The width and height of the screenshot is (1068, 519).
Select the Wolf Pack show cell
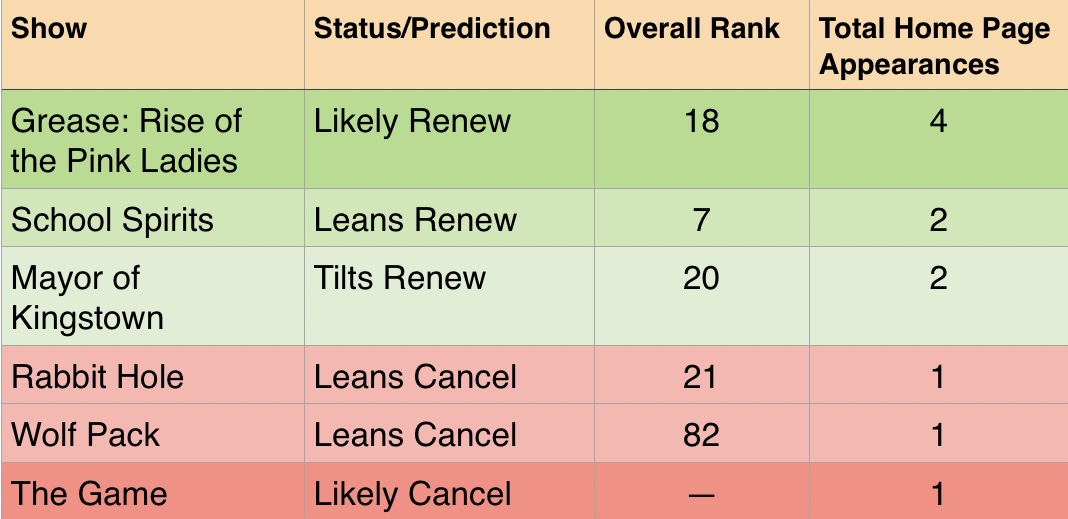tap(153, 433)
